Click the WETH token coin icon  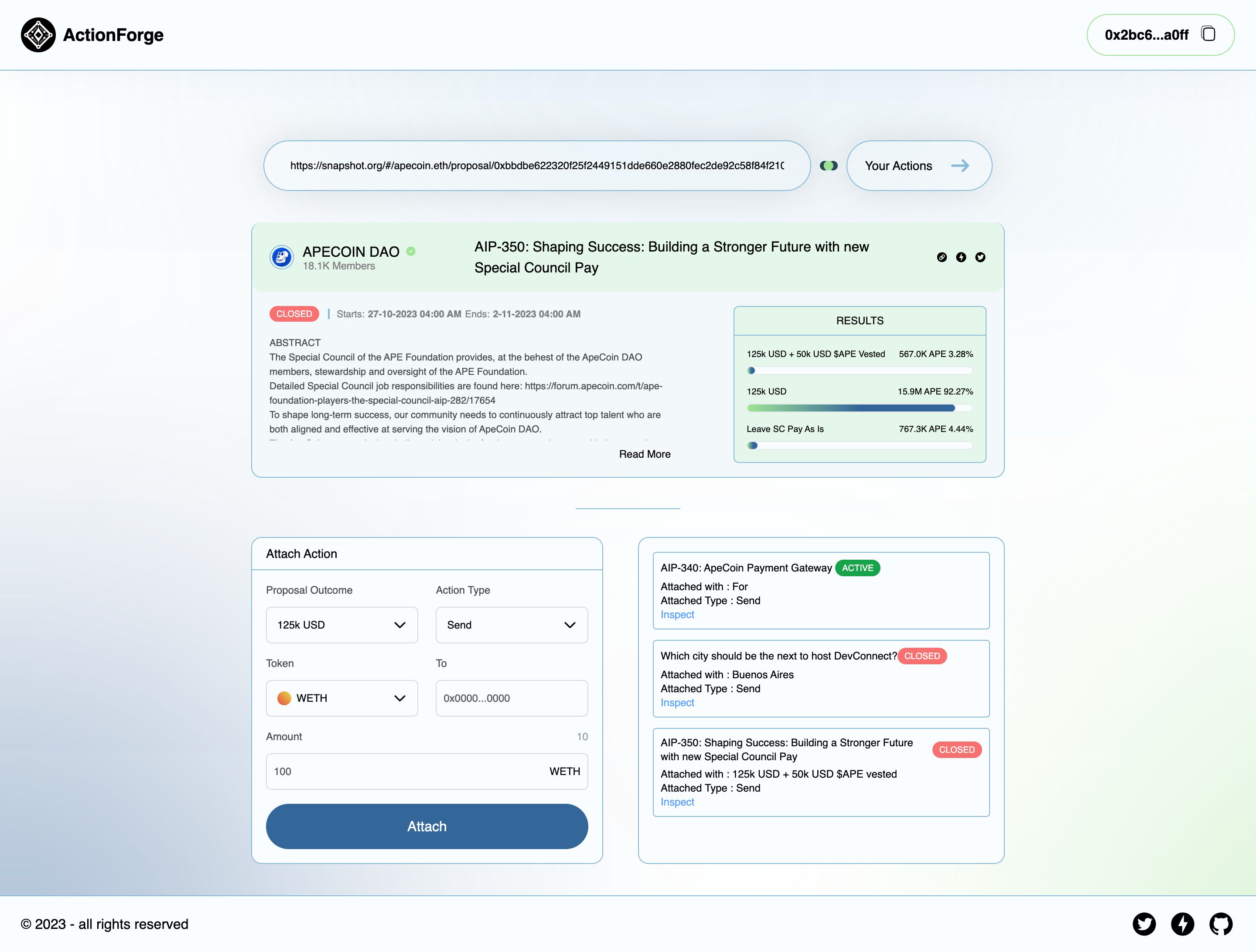coord(284,698)
